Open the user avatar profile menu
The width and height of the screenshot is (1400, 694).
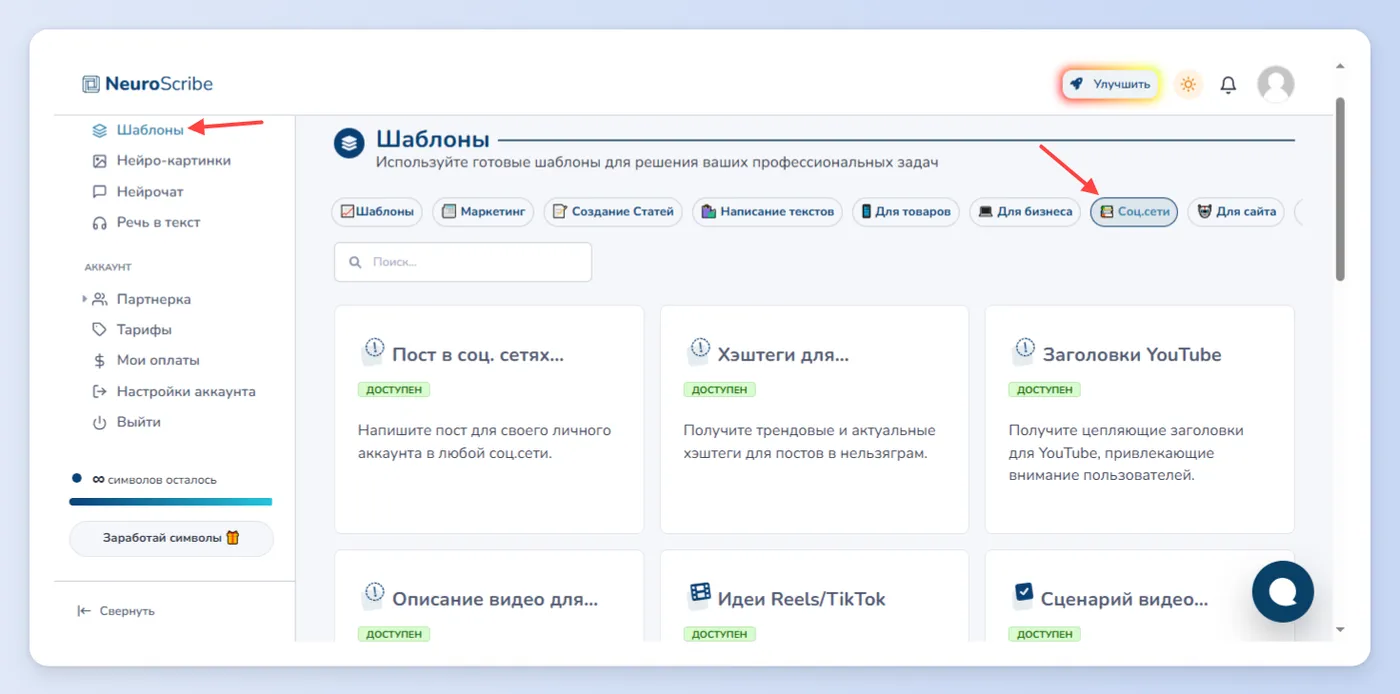point(1275,85)
